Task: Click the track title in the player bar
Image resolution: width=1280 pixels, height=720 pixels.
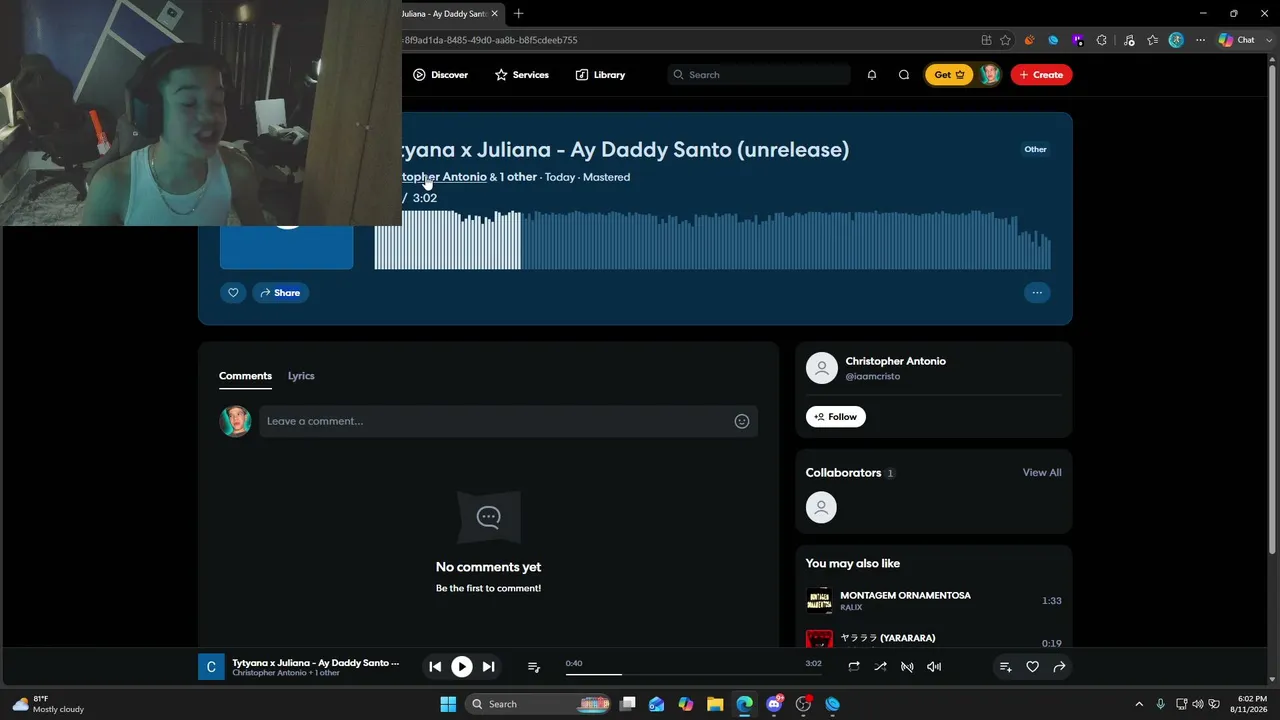Action: click(x=316, y=663)
